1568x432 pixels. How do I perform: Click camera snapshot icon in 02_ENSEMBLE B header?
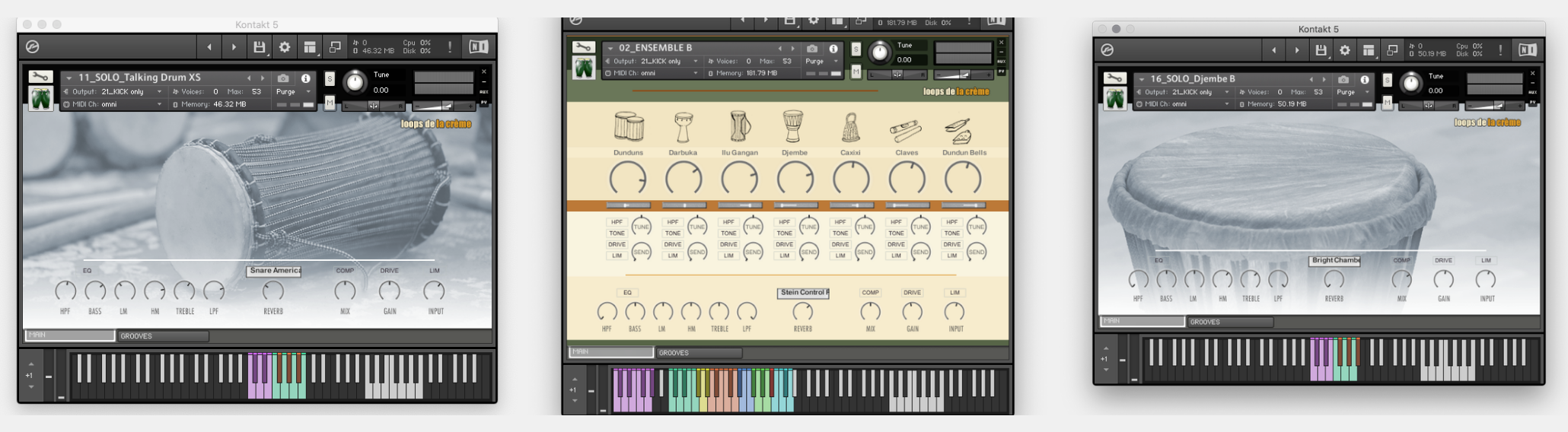(x=811, y=49)
